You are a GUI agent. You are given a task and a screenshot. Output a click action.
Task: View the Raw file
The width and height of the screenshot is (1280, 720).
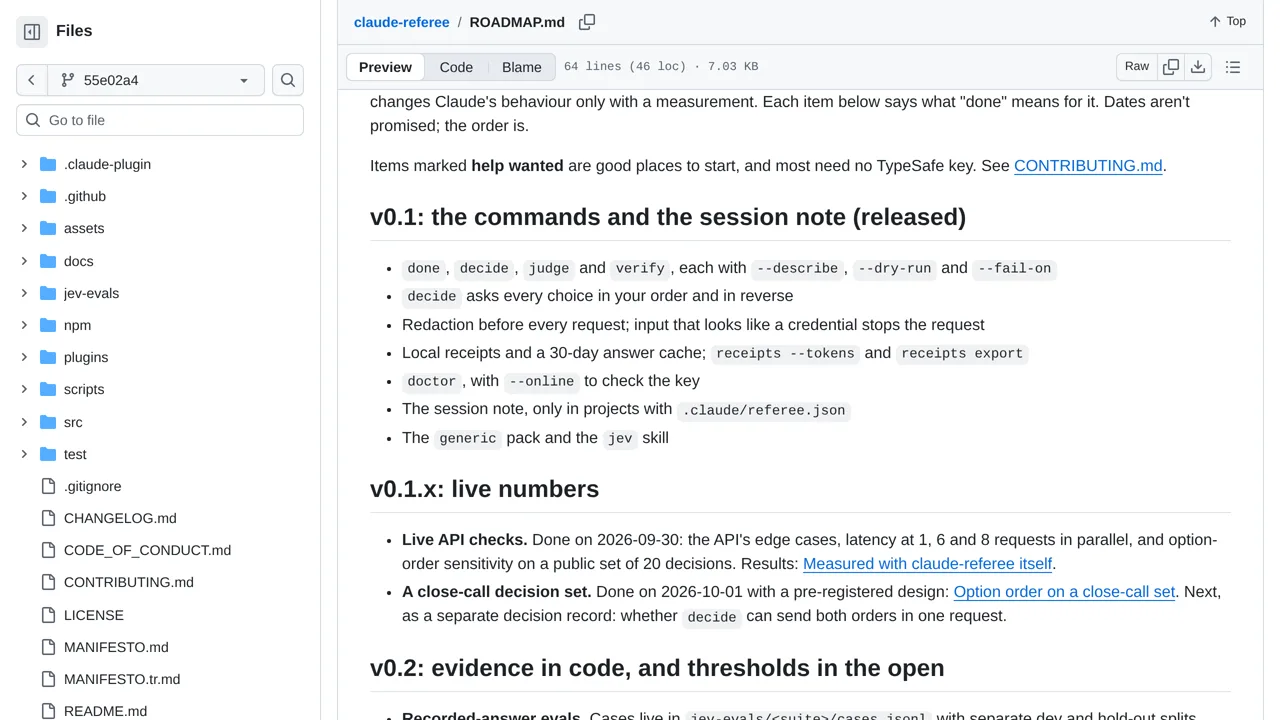[x=1137, y=67]
